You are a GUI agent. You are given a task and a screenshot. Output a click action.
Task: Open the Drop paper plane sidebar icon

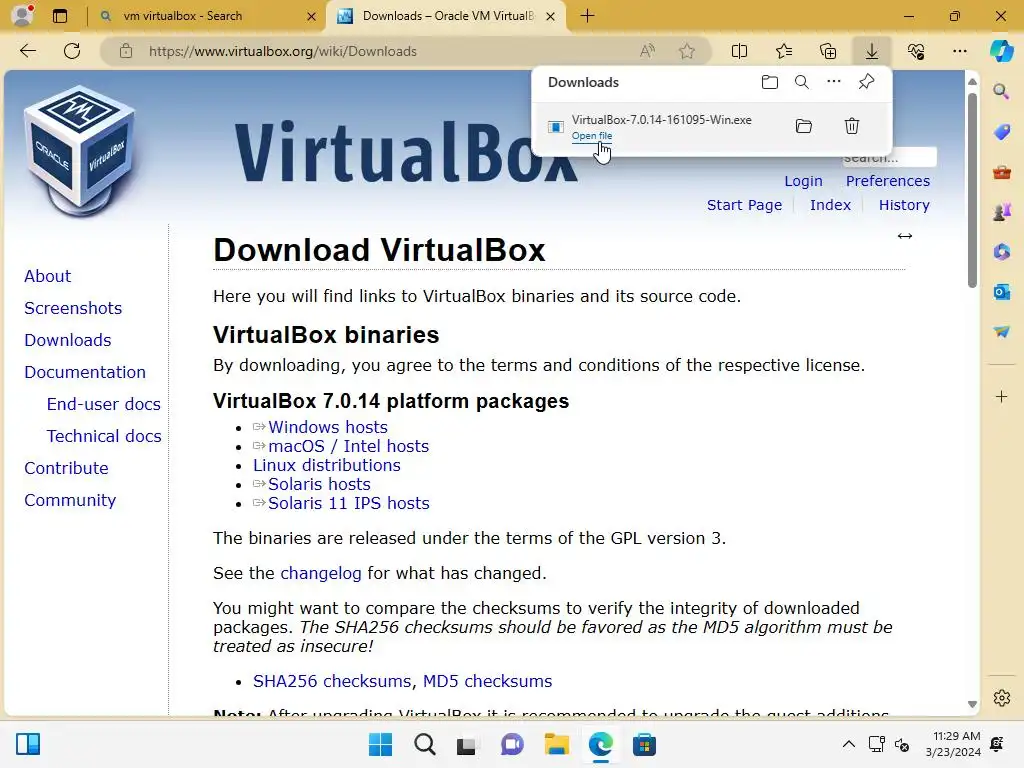pyautogui.click(x=1001, y=332)
